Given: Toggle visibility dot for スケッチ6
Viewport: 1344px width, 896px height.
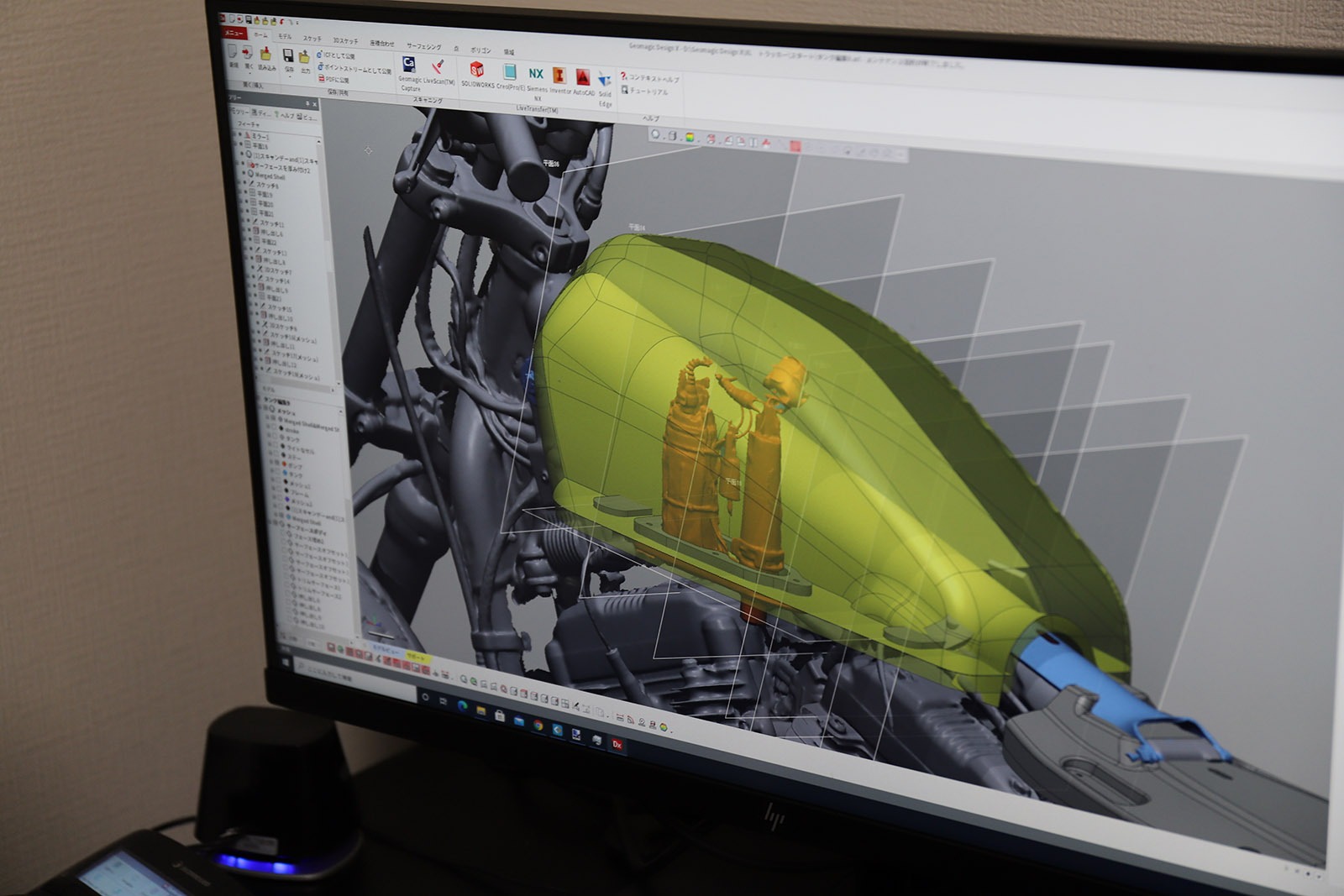Looking at the screenshot, I should 245,184.
